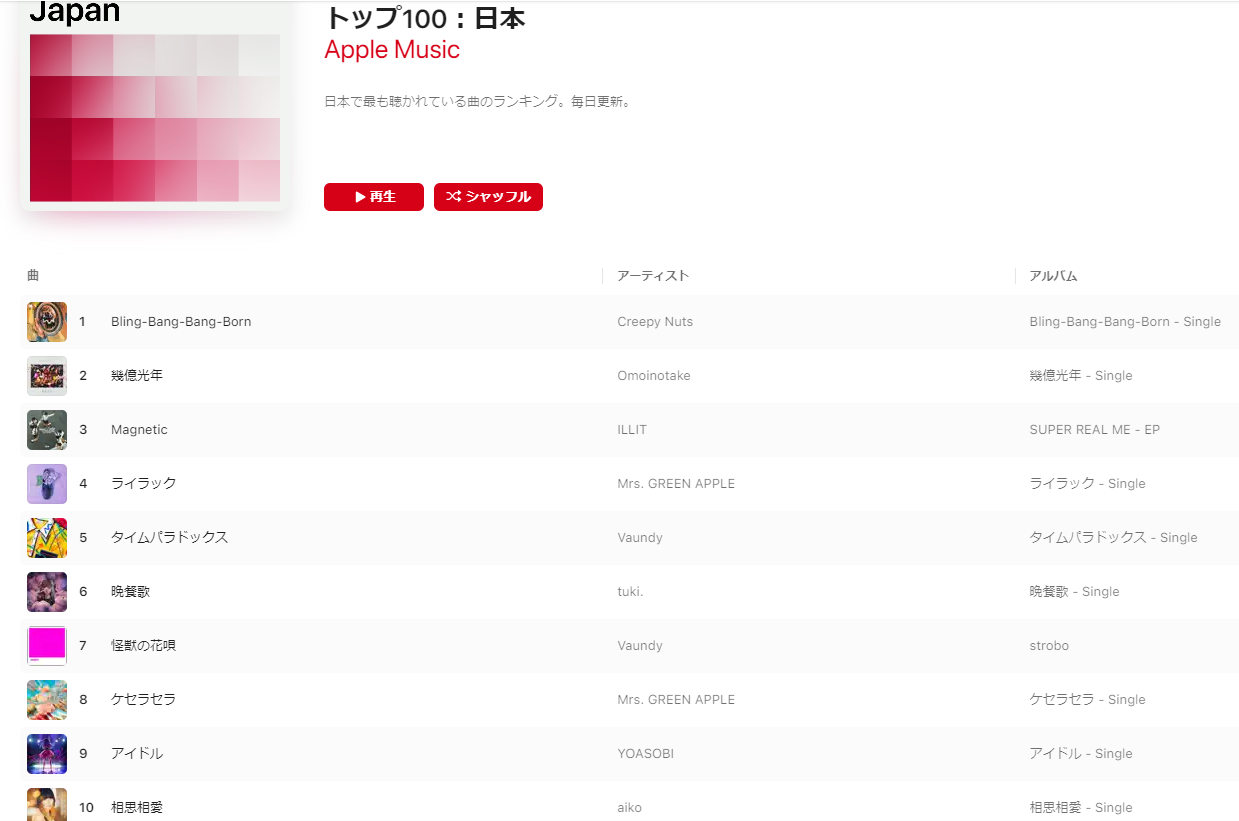1239x821 pixels.
Task: Click the magenta 怪獣の花唄 album artwork
Action: click(x=47, y=646)
